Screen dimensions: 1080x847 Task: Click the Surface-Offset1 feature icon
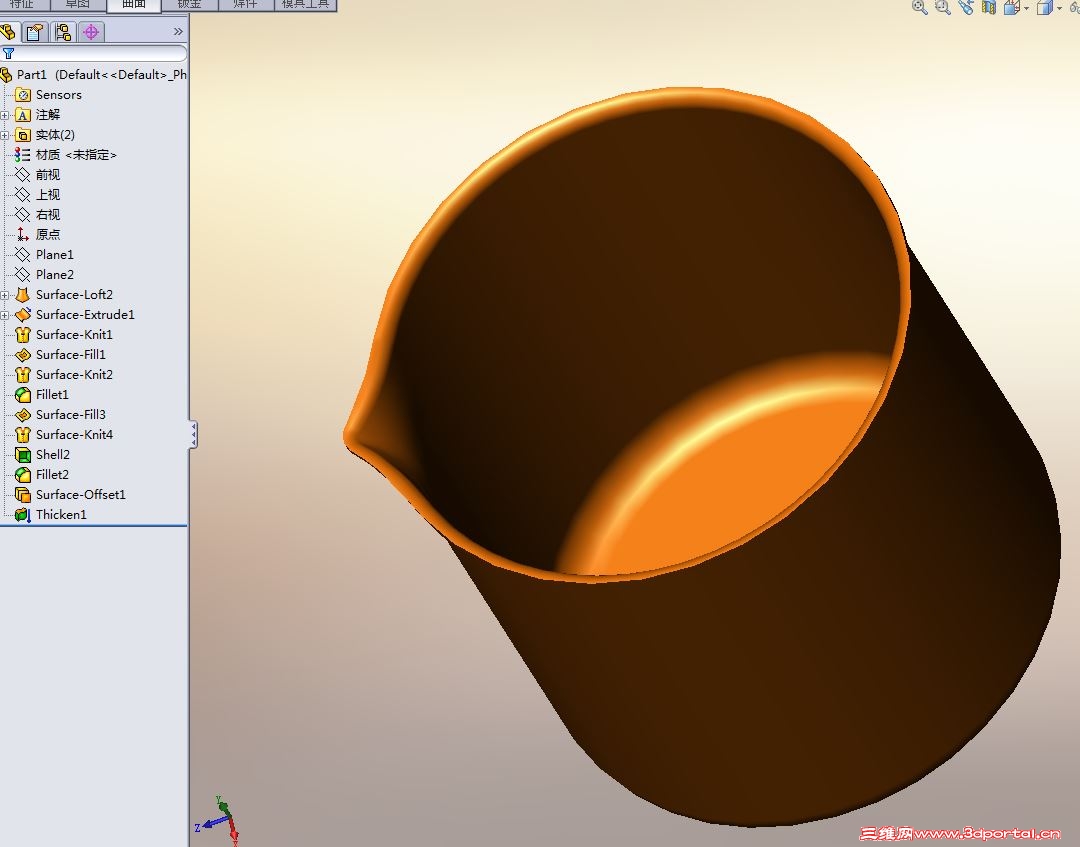(x=23, y=494)
